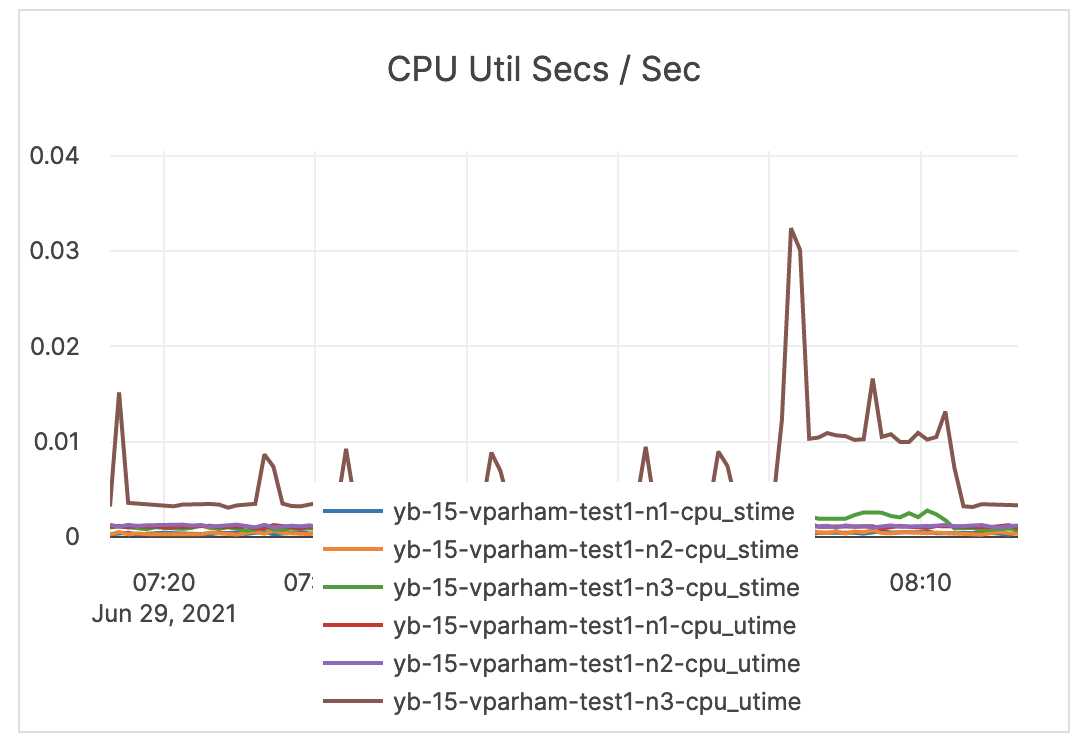Toggle the n3-cpu_stime legend label
Image resolution: width=1076 pixels, height=754 pixels.
click(x=596, y=587)
